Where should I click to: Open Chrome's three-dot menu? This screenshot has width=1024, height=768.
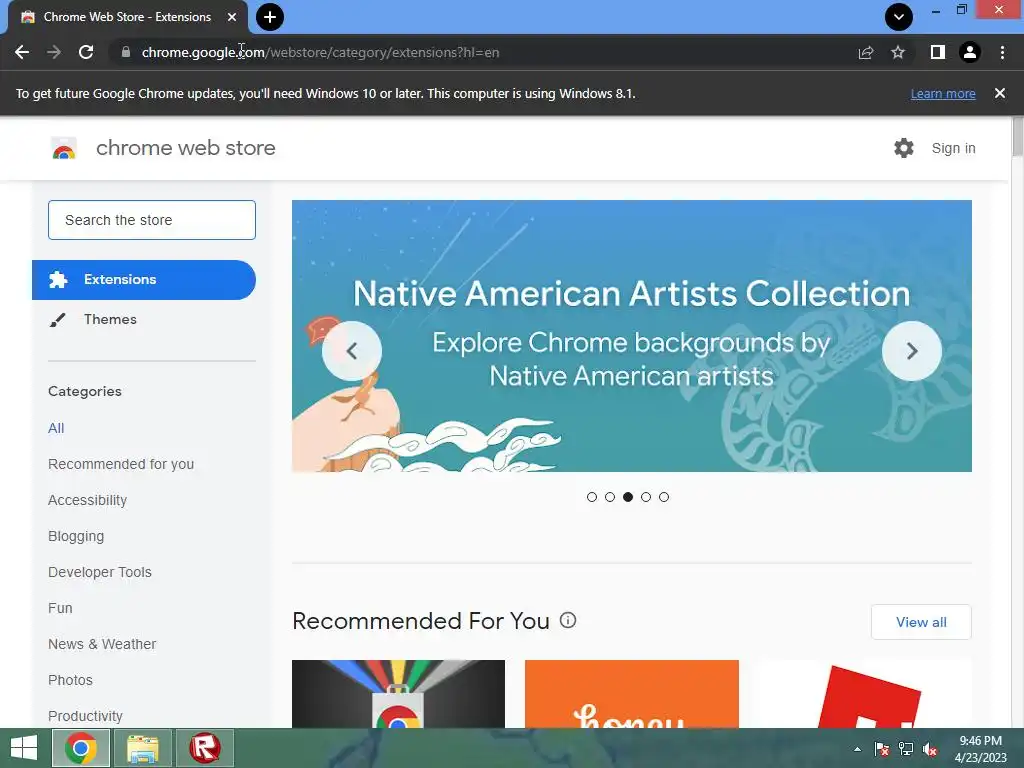pos(1002,52)
